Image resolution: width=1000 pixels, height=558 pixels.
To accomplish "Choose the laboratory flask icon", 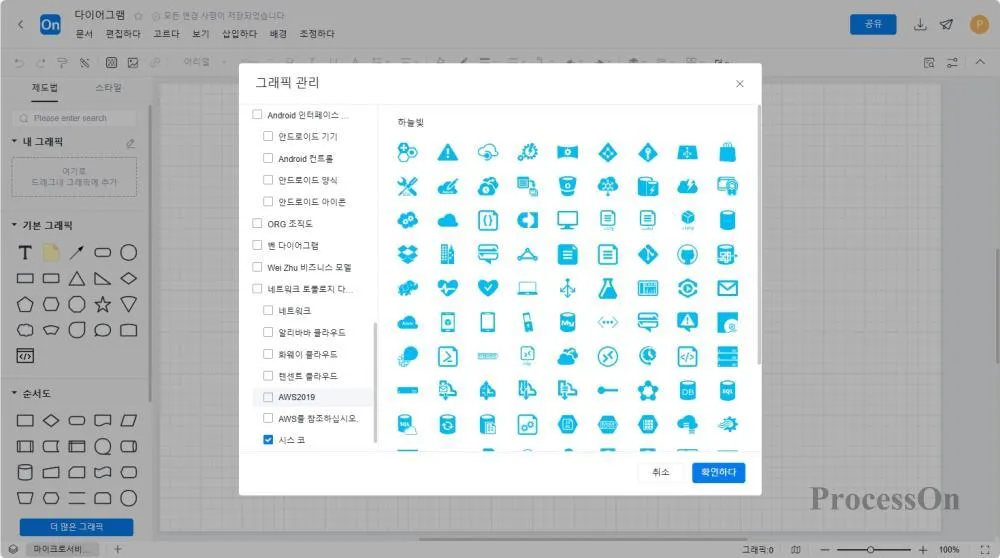I will (x=607, y=288).
